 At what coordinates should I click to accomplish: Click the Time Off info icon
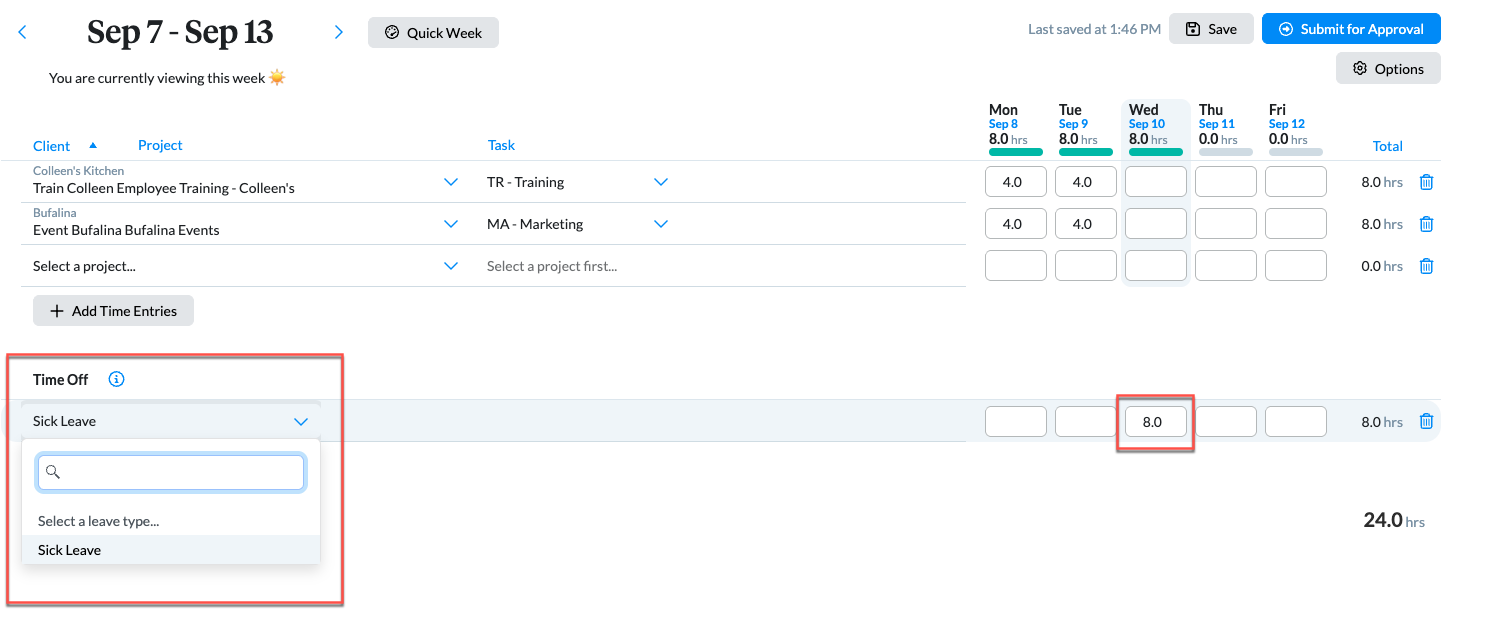pos(116,379)
